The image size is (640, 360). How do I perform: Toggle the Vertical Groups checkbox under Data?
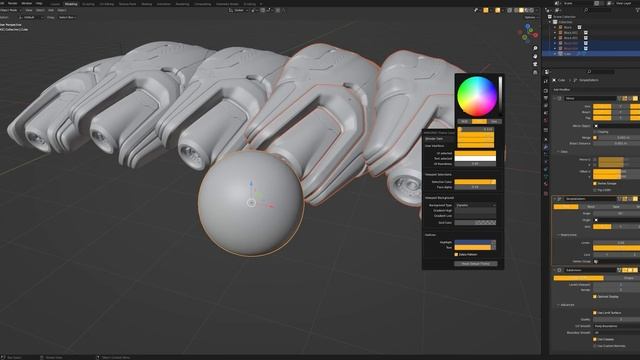(x=596, y=184)
